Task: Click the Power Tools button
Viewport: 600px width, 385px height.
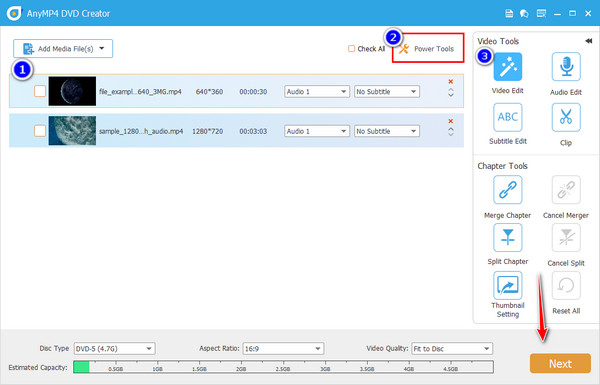Action: [428, 48]
